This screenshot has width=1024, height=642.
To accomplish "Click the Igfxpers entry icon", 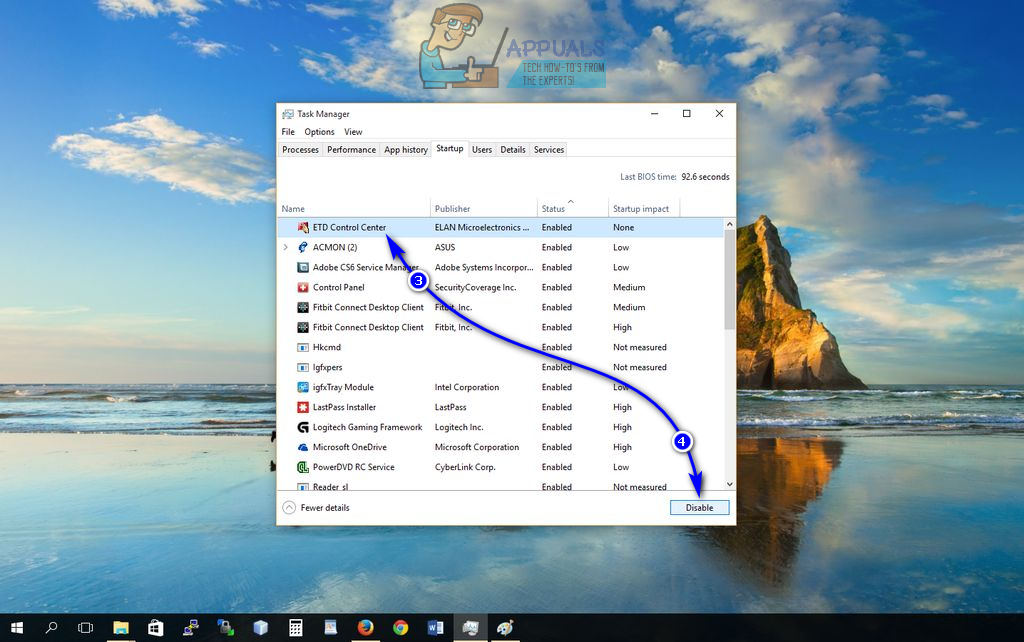I will click(x=303, y=367).
